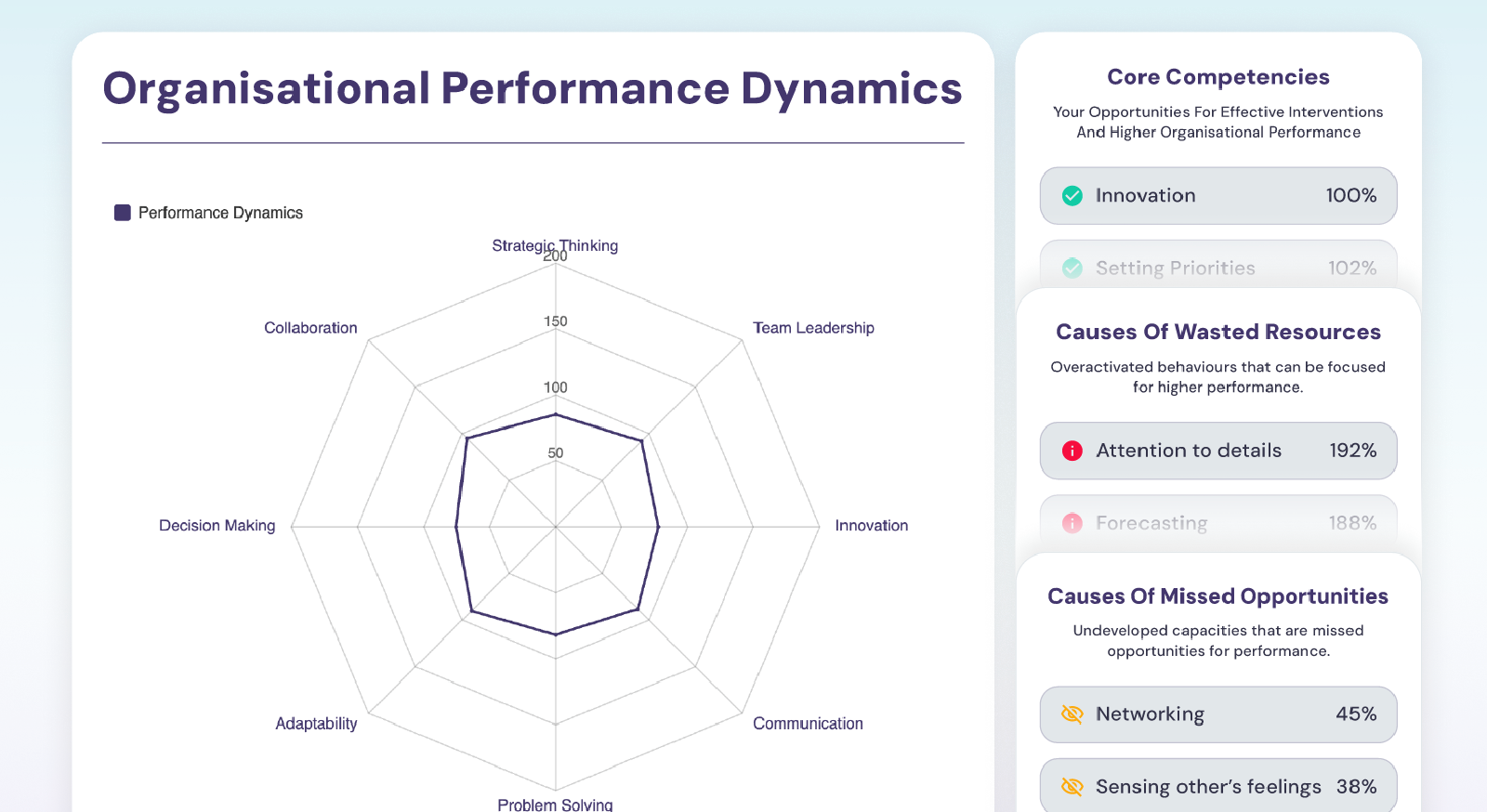Image resolution: width=1487 pixels, height=812 pixels.
Task: Click the Adaptability axis label
Action: point(316,724)
